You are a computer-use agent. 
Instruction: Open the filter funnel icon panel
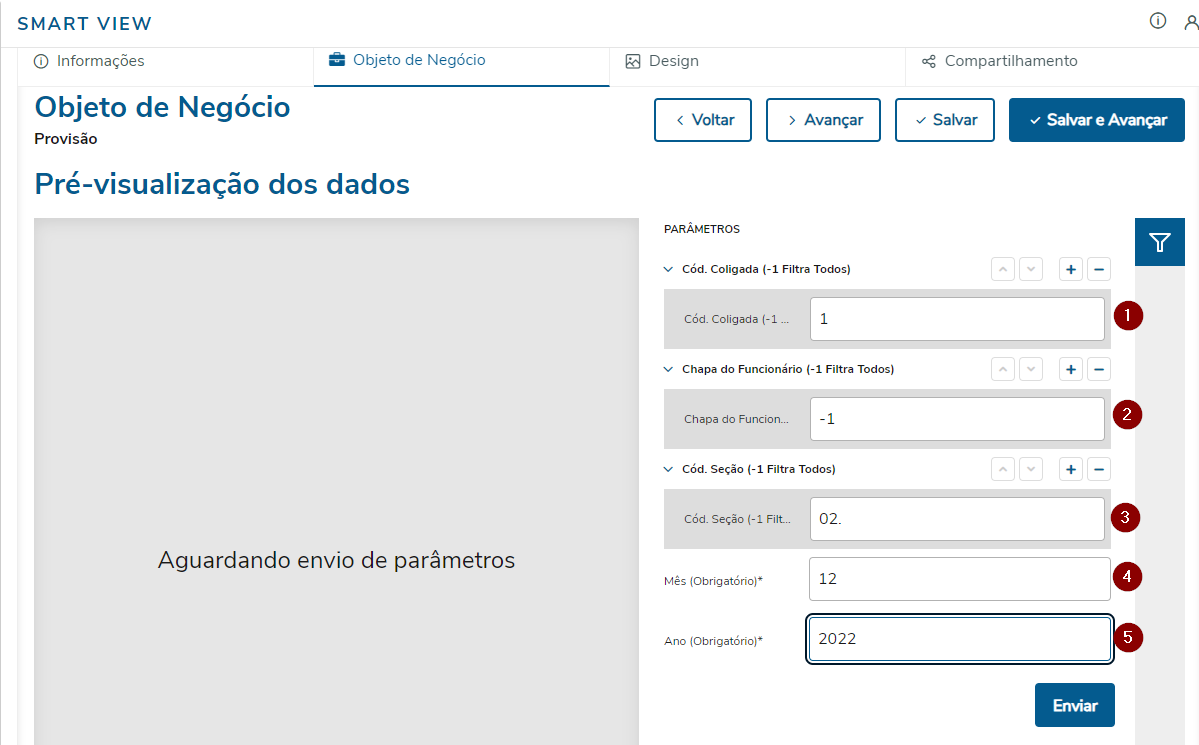[x=1159, y=242]
